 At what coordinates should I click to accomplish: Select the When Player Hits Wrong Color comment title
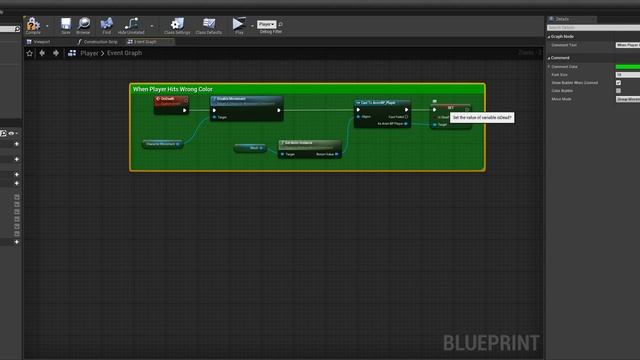[173, 89]
